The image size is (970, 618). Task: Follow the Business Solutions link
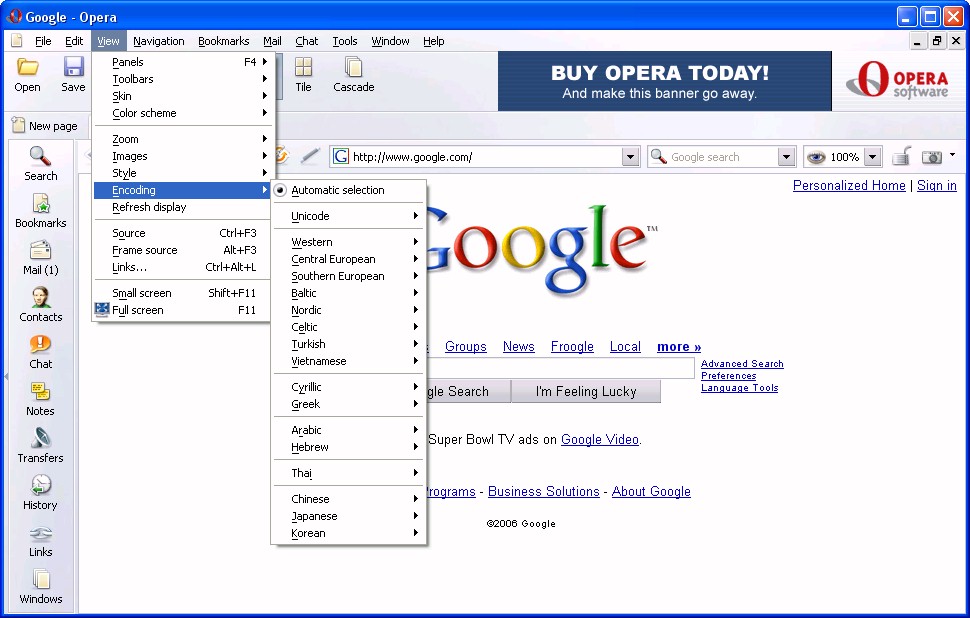(x=543, y=491)
